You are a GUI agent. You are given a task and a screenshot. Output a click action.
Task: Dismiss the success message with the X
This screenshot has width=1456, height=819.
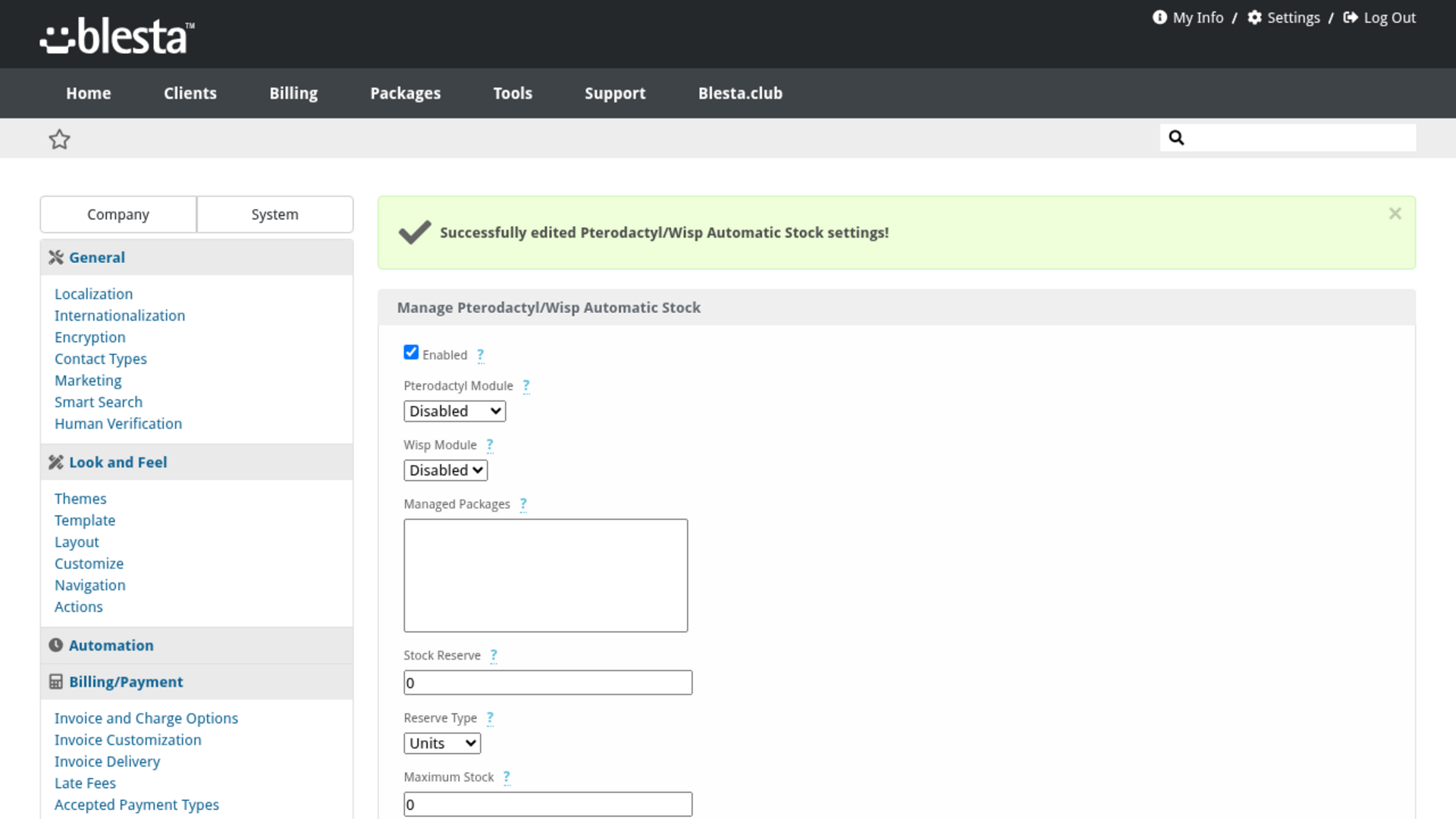tap(1395, 214)
